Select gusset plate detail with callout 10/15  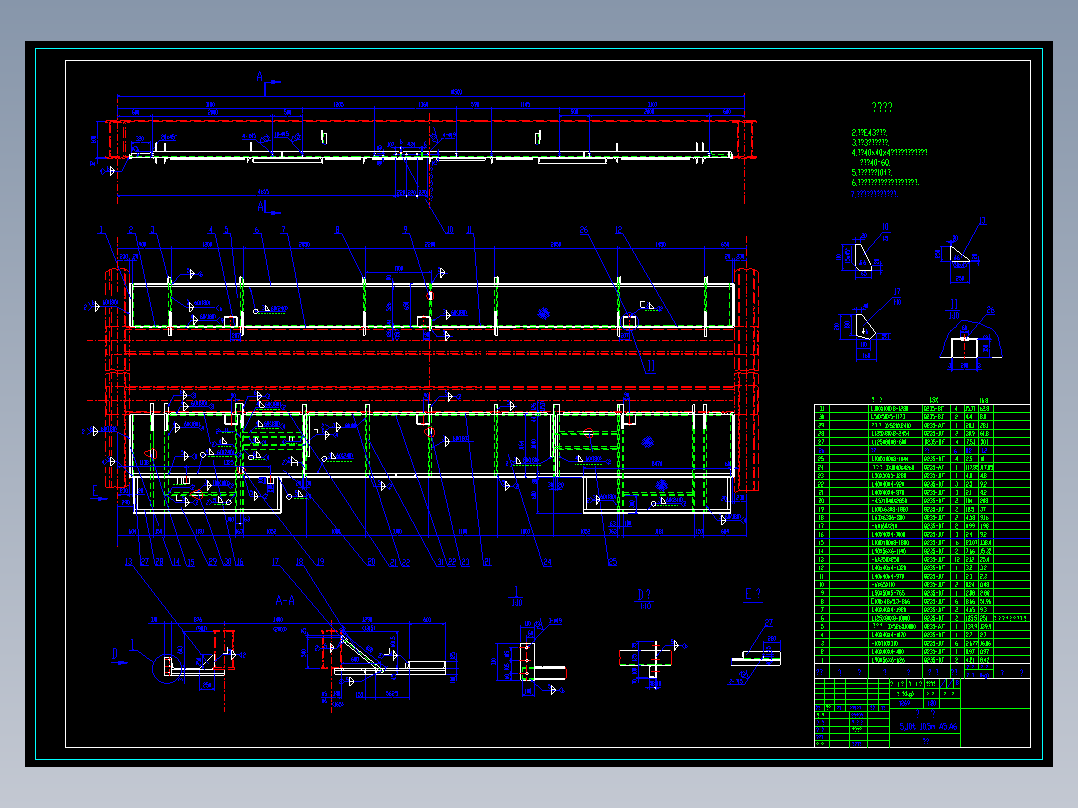863,253
